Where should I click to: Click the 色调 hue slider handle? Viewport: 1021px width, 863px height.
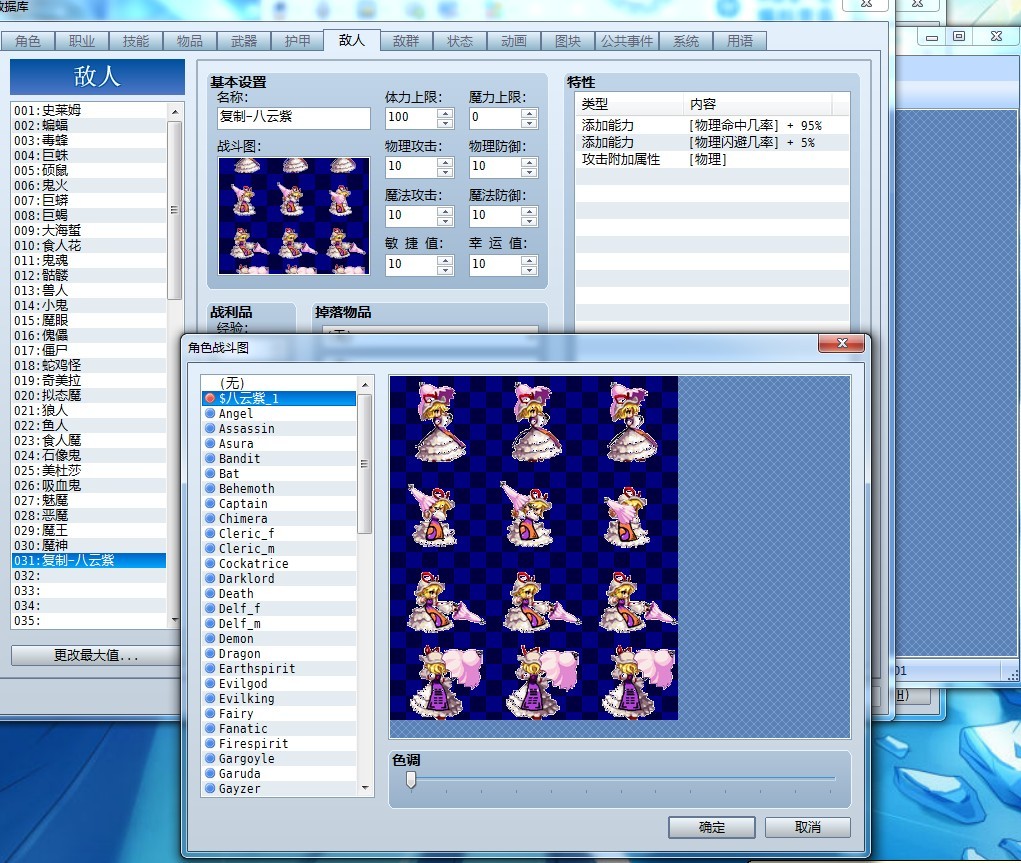(x=411, y=779)
